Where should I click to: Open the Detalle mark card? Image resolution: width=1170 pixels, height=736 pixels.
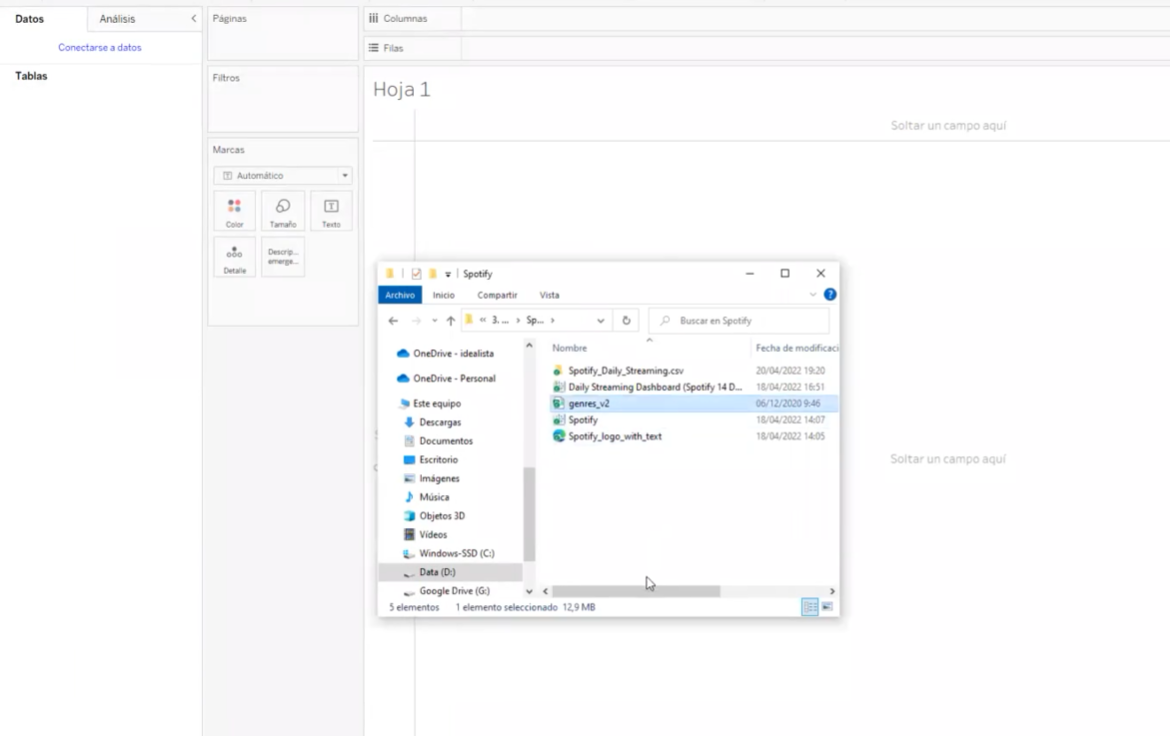click(x=234, y=258)
